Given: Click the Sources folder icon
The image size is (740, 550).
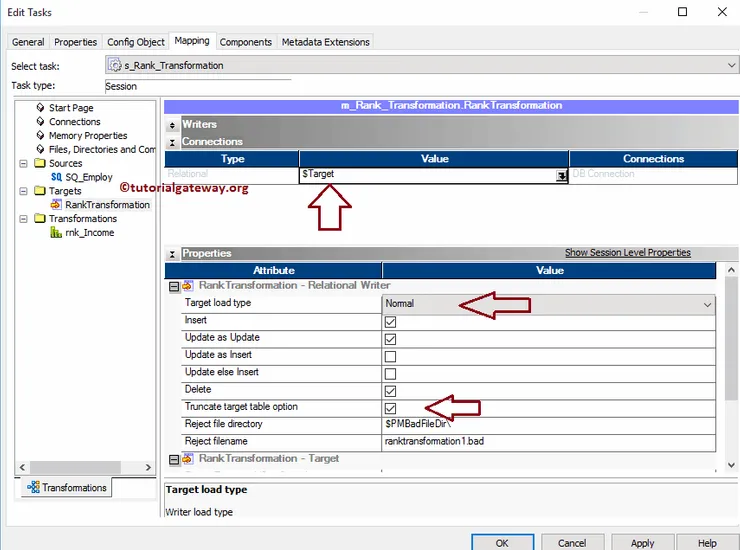Looking at the screenshot, I should pyautogui.click(x=39, y=163).
